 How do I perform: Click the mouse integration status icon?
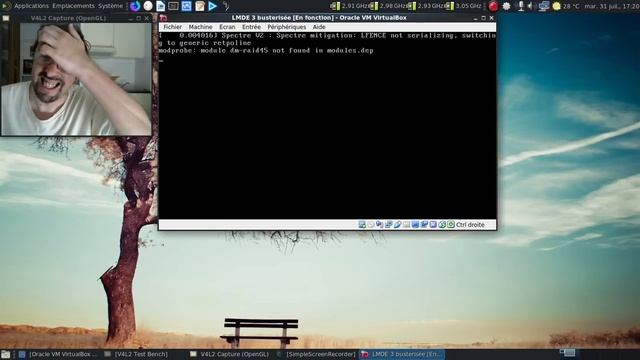tap(442, 224)
